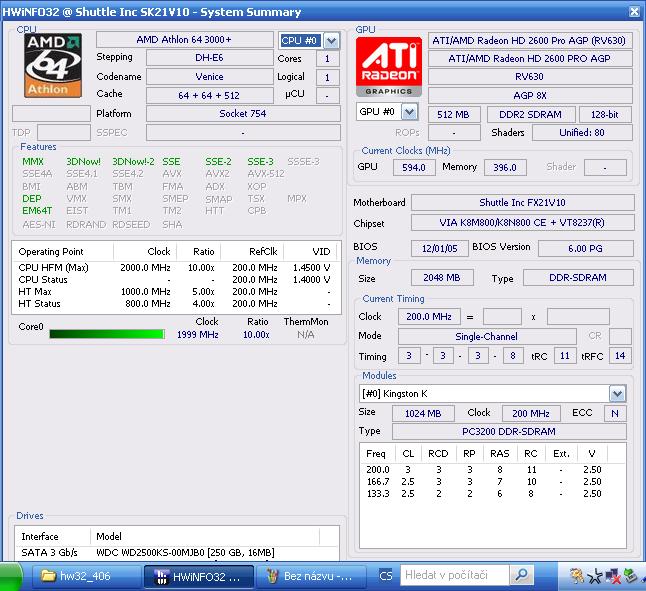The image size is (646, 591).
Task: Click the SSE-3 feature label
Action: pyautogui.click(x=260, y=161)
